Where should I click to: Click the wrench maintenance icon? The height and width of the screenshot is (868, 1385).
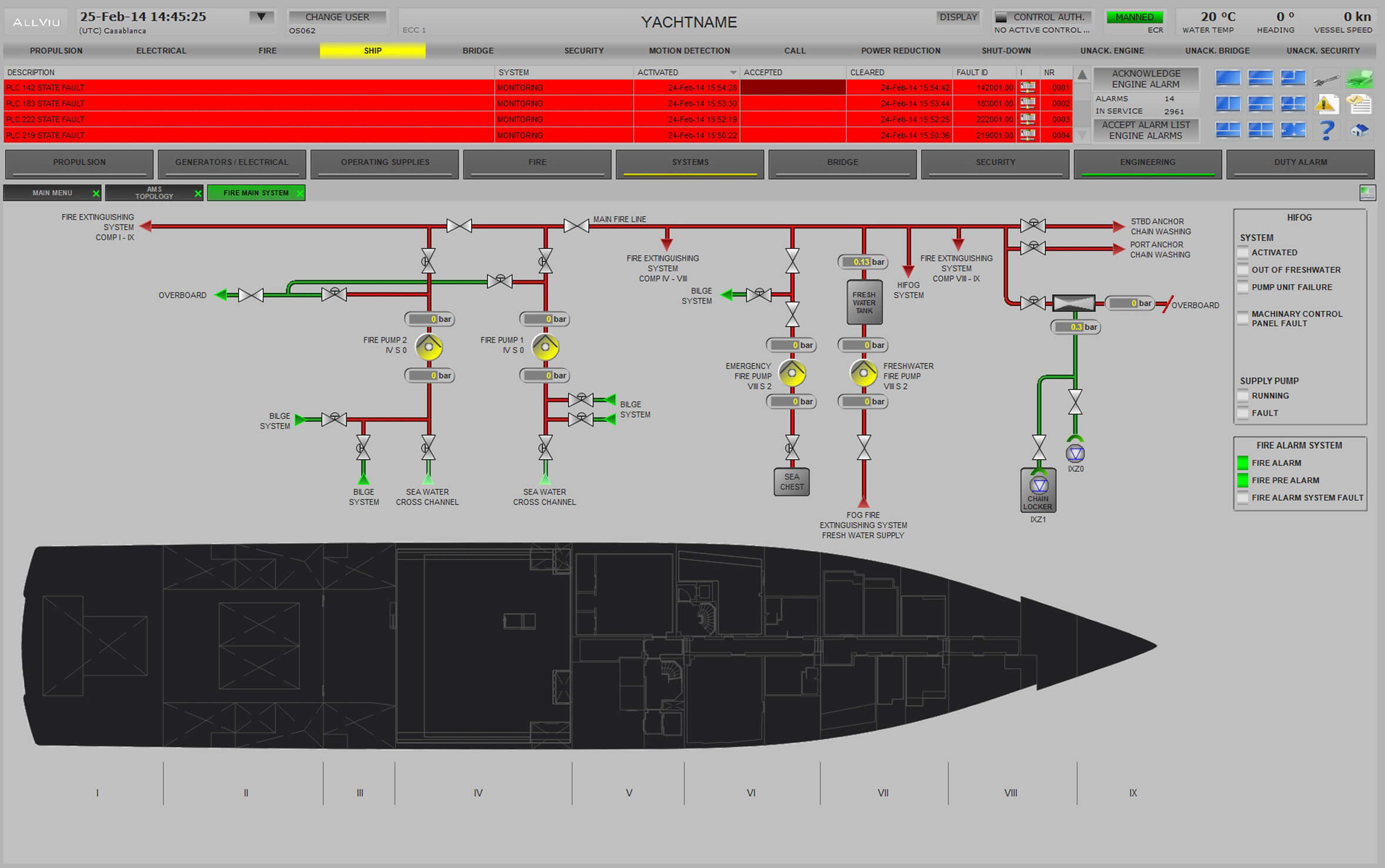[1326, 79]
